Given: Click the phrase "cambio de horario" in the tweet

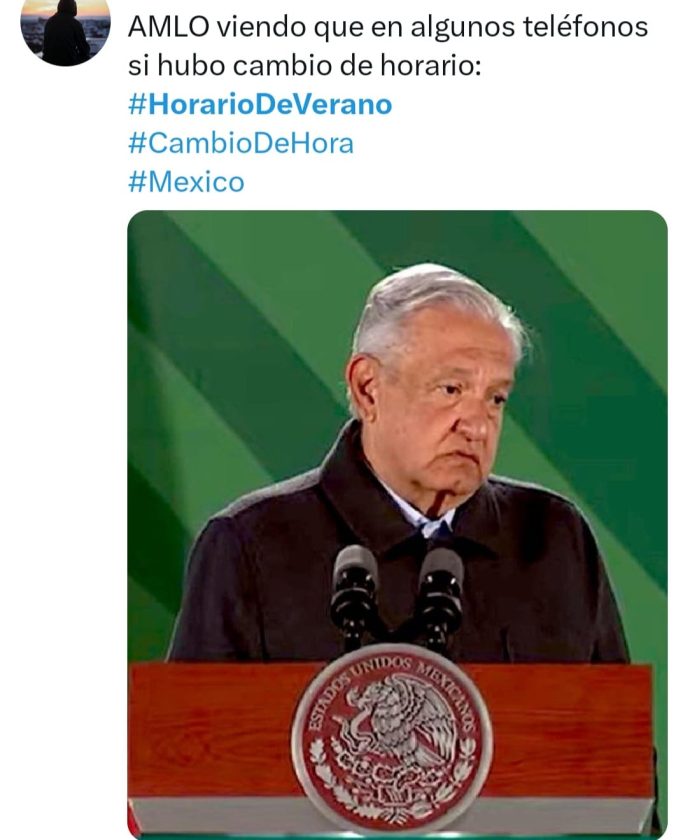Looking at the screenshot, I should [x=294, y=66].
